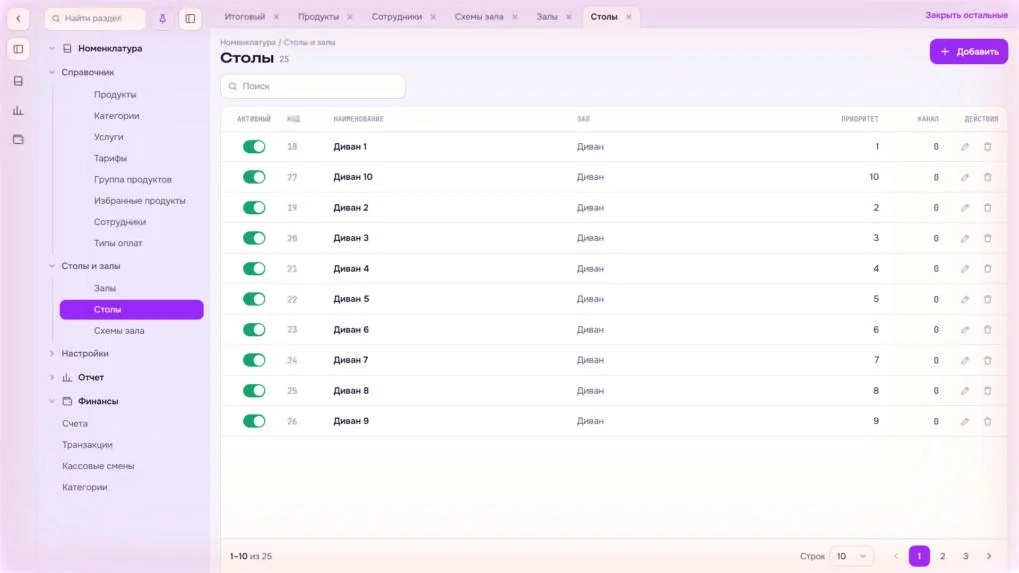Delete the Диван 9 row
Image resolution: width=1019 pixels, height=573 pixels.
[988, 422]
